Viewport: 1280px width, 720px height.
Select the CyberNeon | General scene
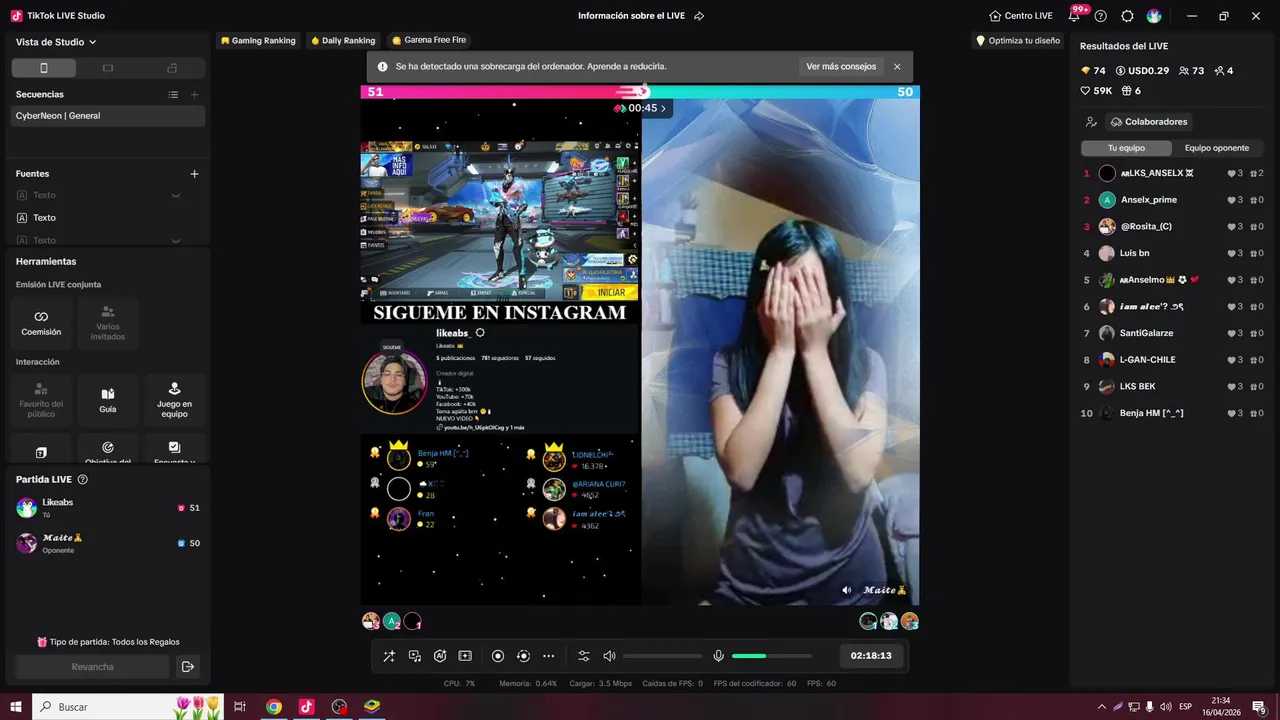click(108, 116)
